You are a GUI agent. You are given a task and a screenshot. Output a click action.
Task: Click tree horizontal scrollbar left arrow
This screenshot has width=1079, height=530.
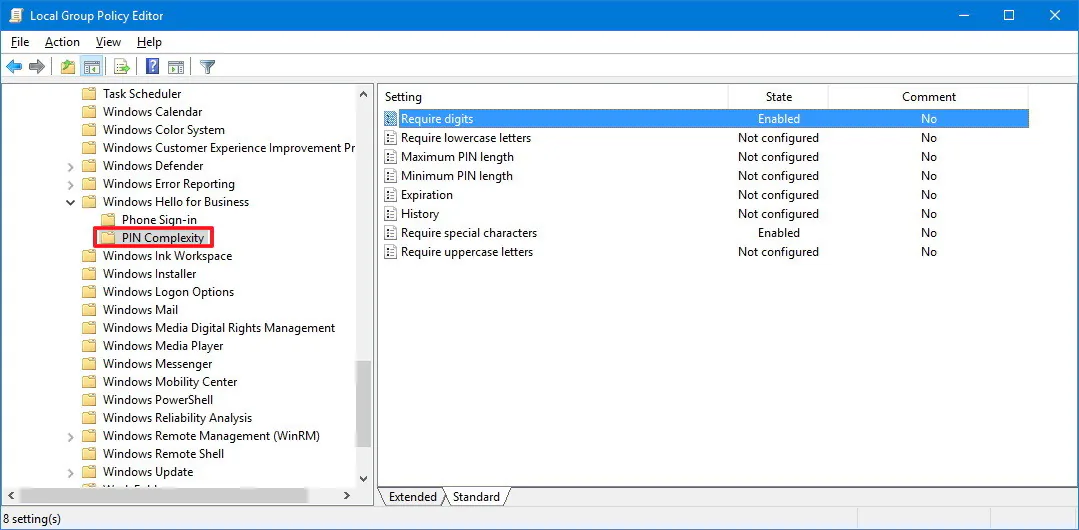(10, 495)
